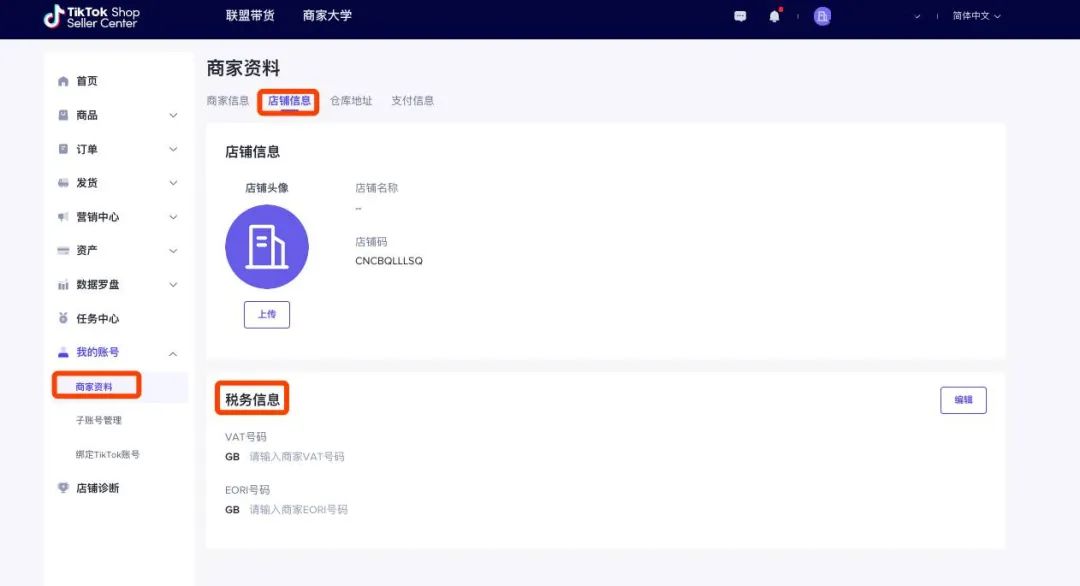Expand the 资产 assets menu
1080x586 pixels.
172,251
